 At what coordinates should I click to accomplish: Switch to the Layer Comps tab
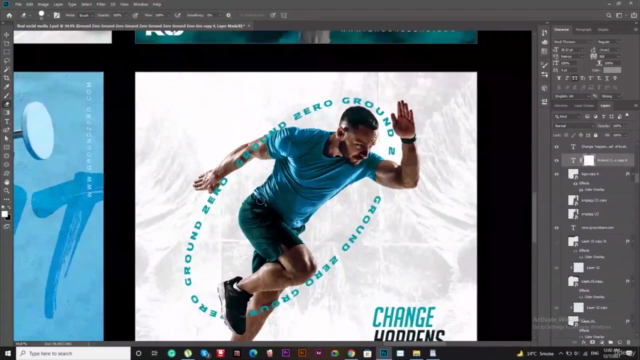point(584,106)
